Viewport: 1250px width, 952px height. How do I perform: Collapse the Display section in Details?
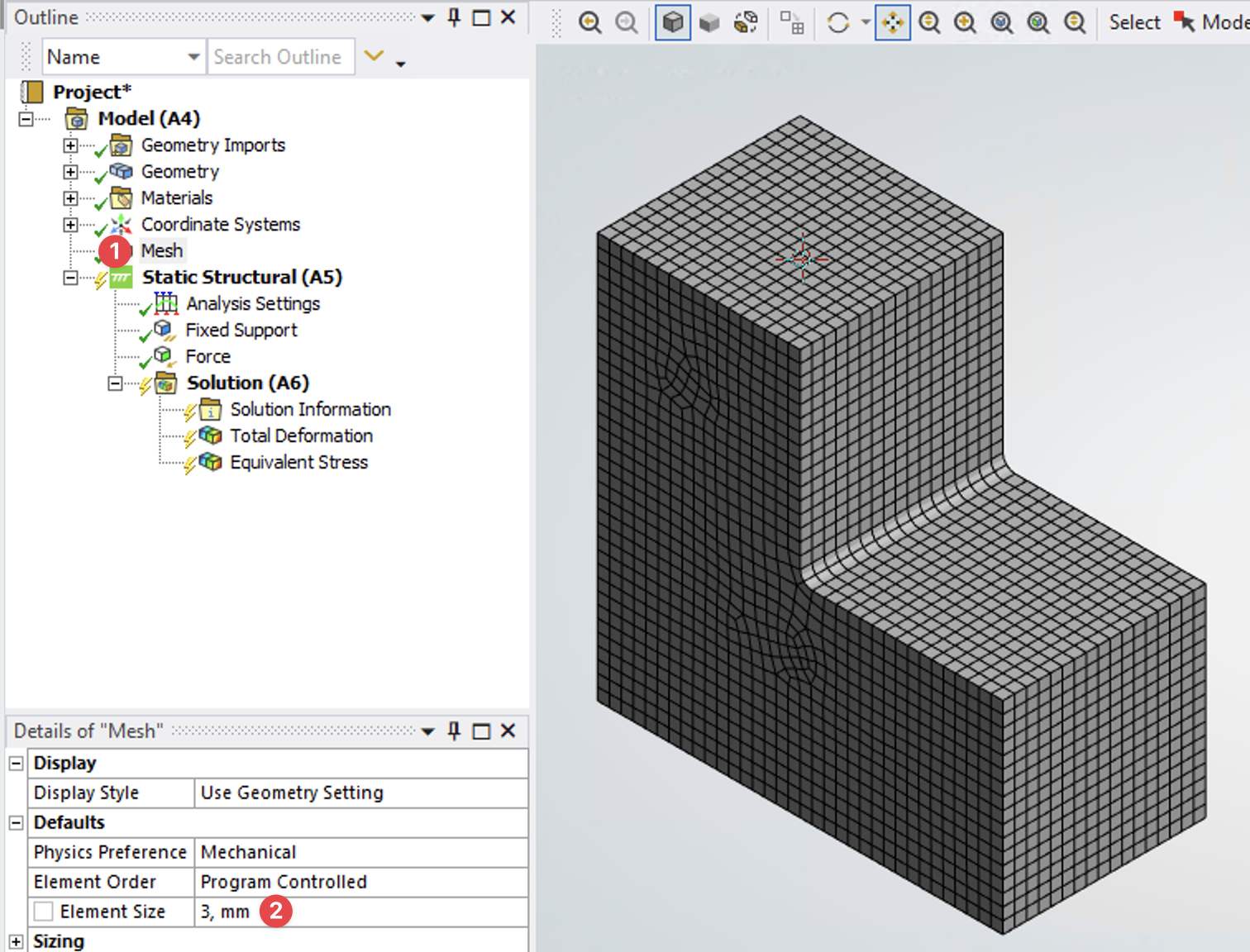16,763
